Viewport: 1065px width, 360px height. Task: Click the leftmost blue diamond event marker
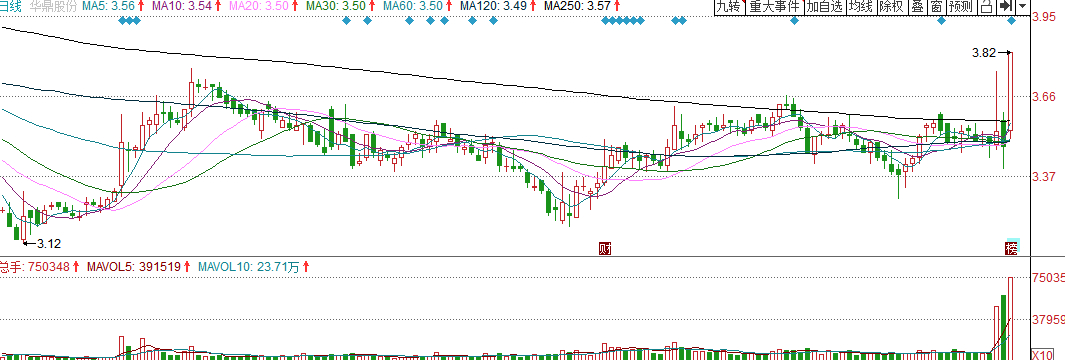point(122,20)
